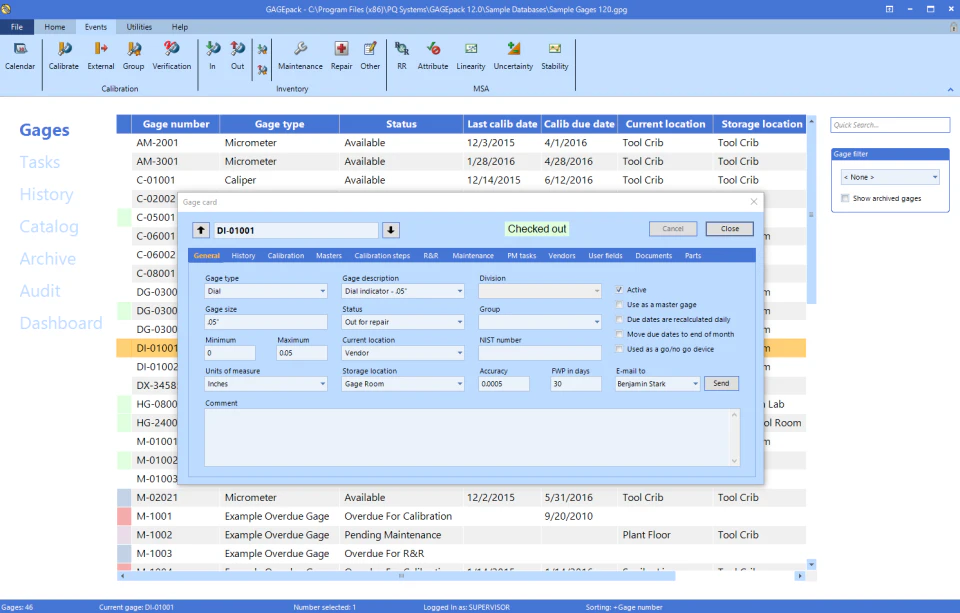Click the Verification icon
The height and width of the screenshot is (613, 960).
(x=171, y=57)
